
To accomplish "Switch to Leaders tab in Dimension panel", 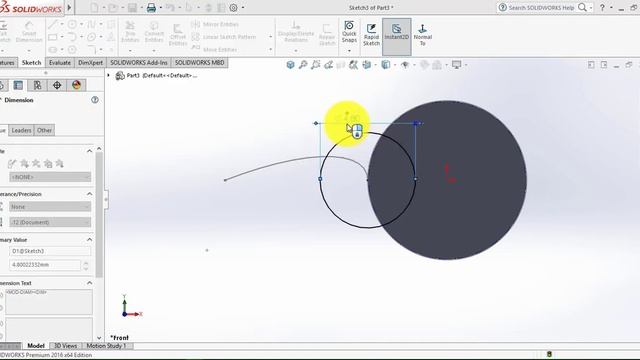I will point(21,130).
